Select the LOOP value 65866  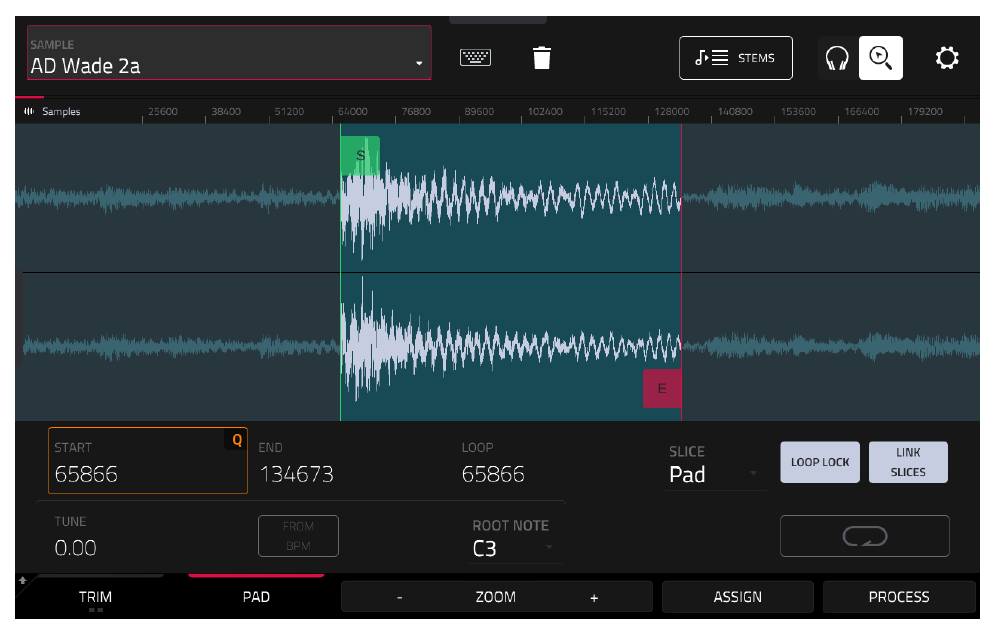coord(493,474)
